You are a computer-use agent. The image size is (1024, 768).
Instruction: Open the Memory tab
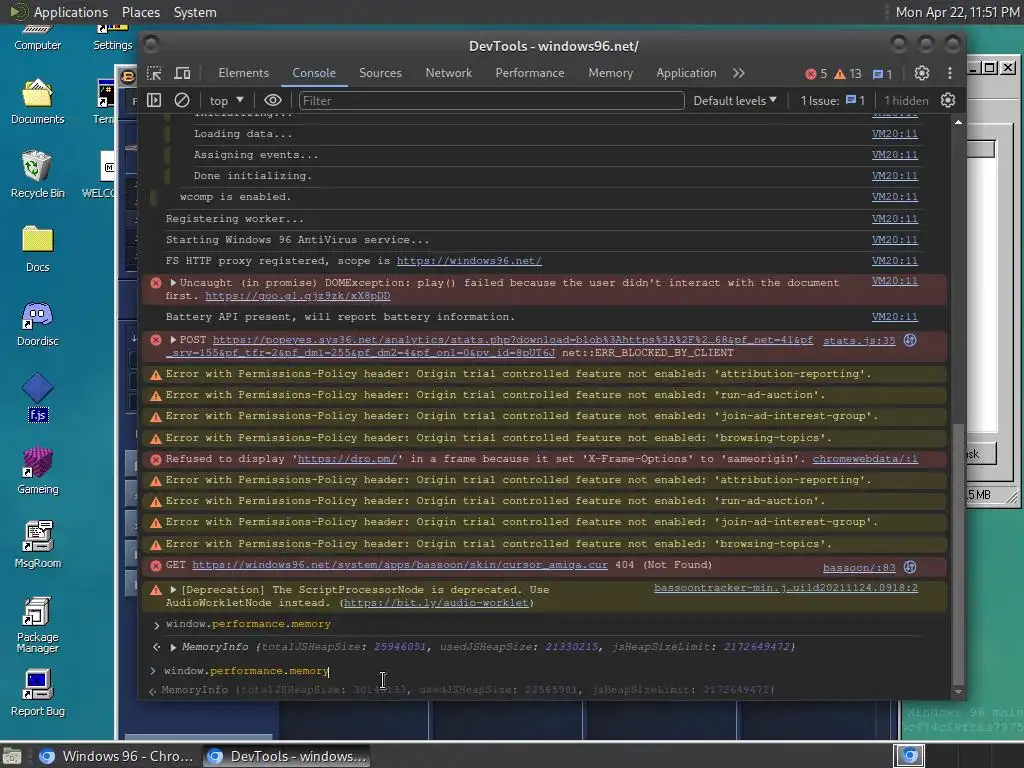click(x=611, y=73)
